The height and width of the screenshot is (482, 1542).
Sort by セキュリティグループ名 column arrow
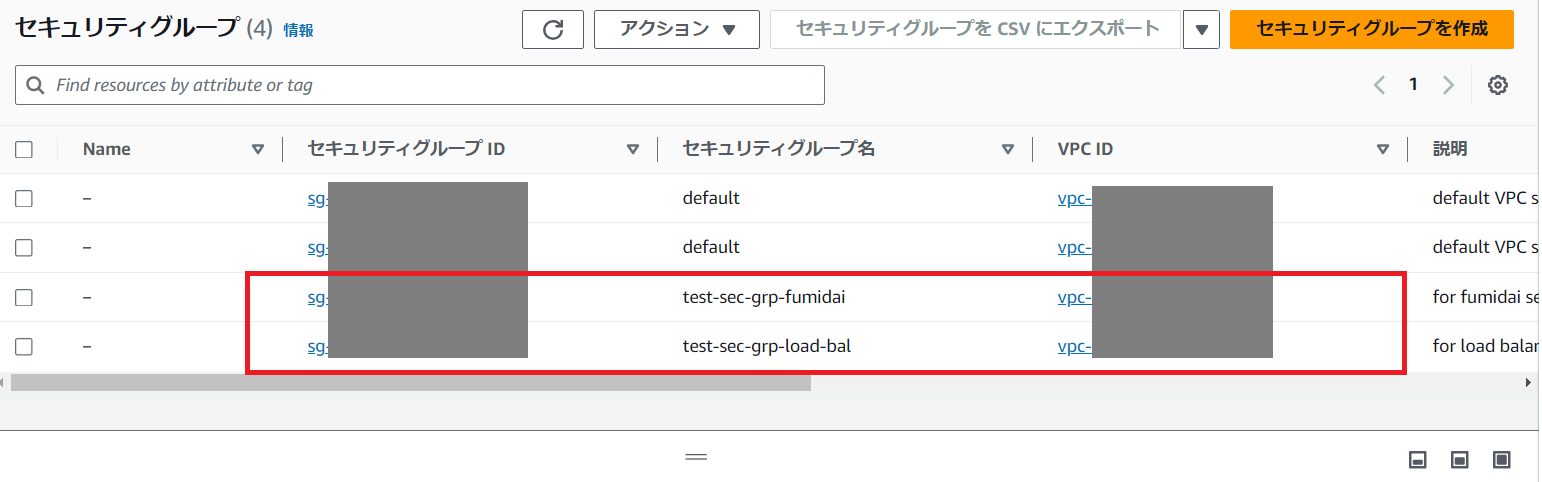coord(1008,150)
